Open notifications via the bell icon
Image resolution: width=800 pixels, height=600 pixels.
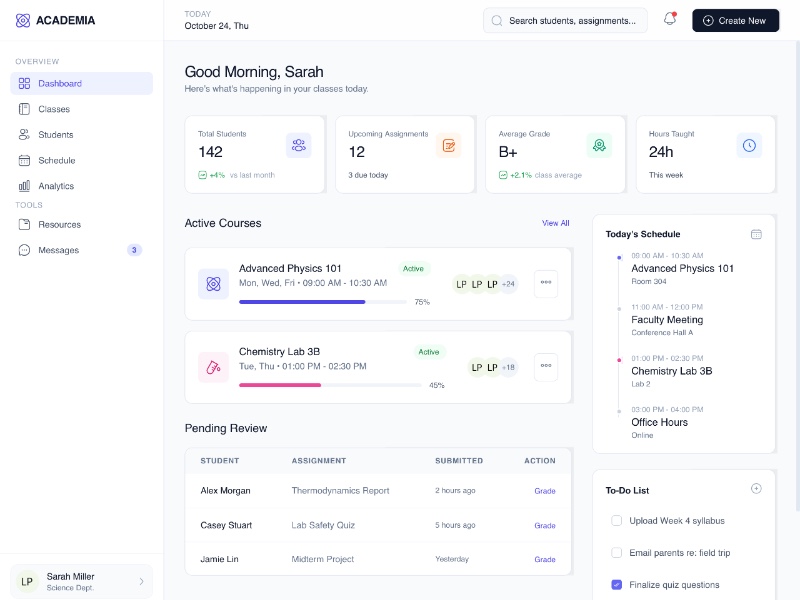pyautogui.click(x=669, y=19)
